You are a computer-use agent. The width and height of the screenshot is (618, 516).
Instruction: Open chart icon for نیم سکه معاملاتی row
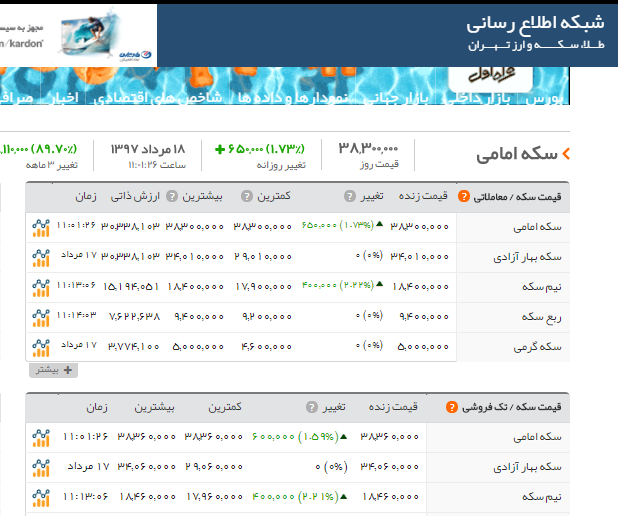(41, 288)
